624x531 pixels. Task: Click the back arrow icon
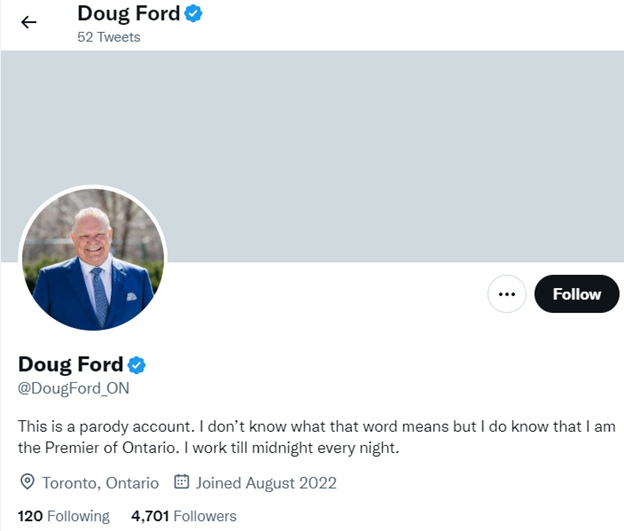point(29,22)
